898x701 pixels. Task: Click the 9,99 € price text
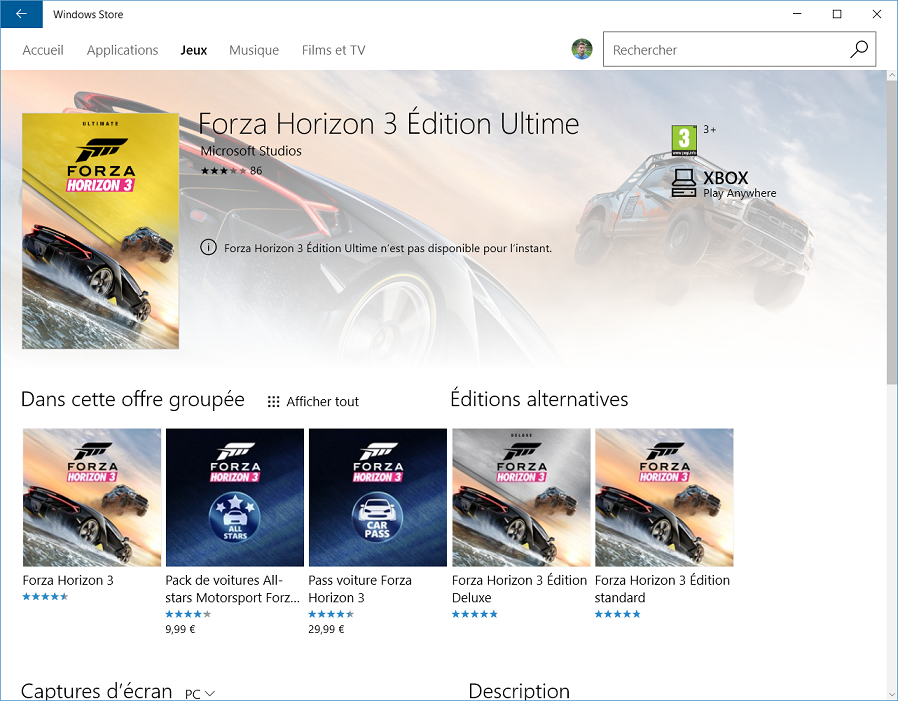click(180, 629)
